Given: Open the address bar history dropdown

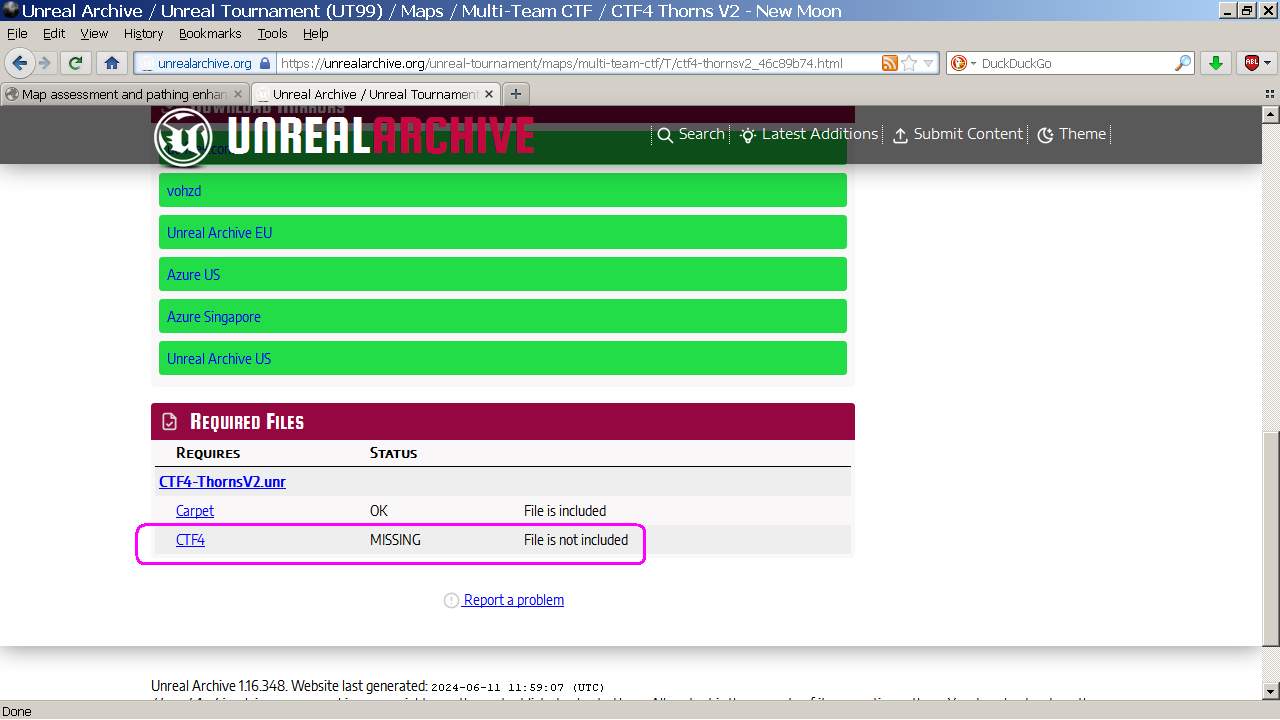Looking at the screenshot, I should pos(928,63).
